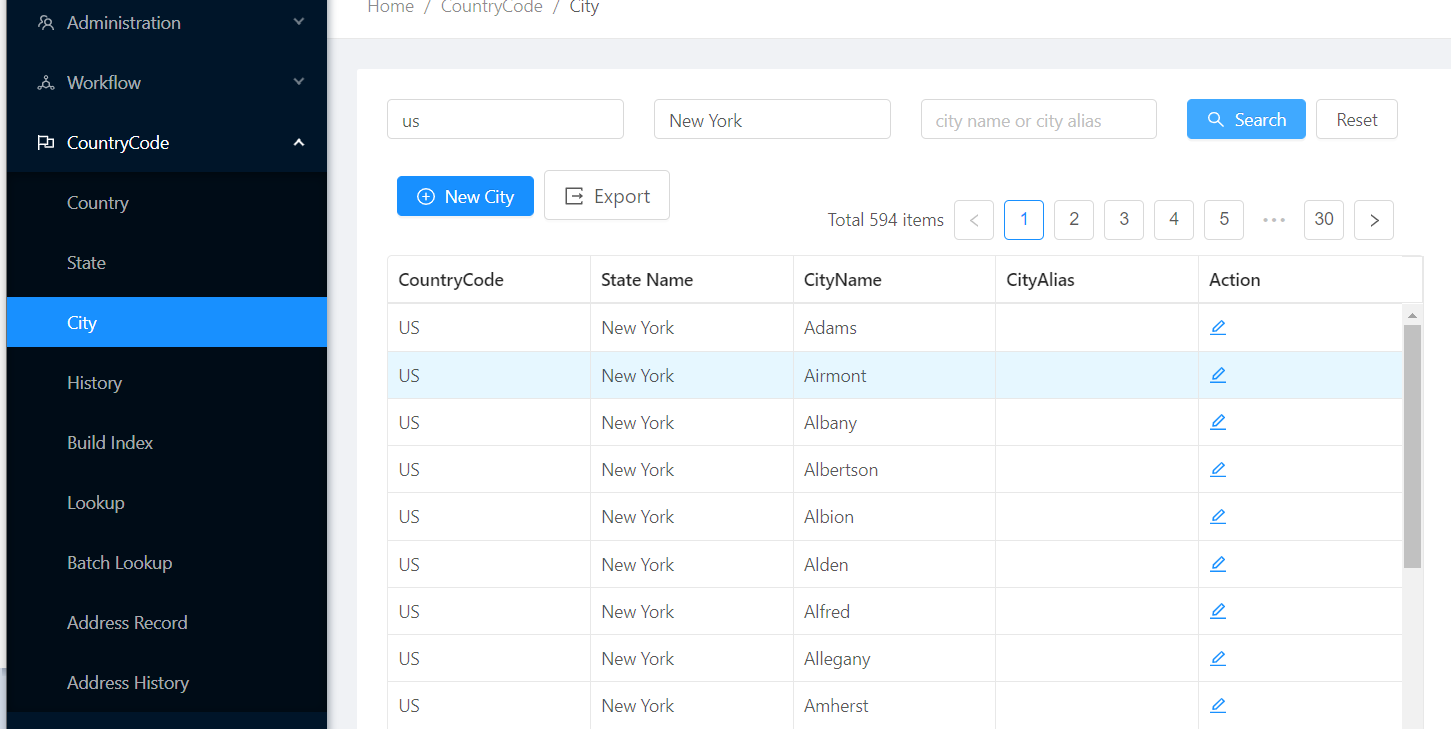Viewport: 1451px width, 729px height.
Task: Click the edit pencil icon for Albany
Action: pyautogui.click(x=1217, y=422)
